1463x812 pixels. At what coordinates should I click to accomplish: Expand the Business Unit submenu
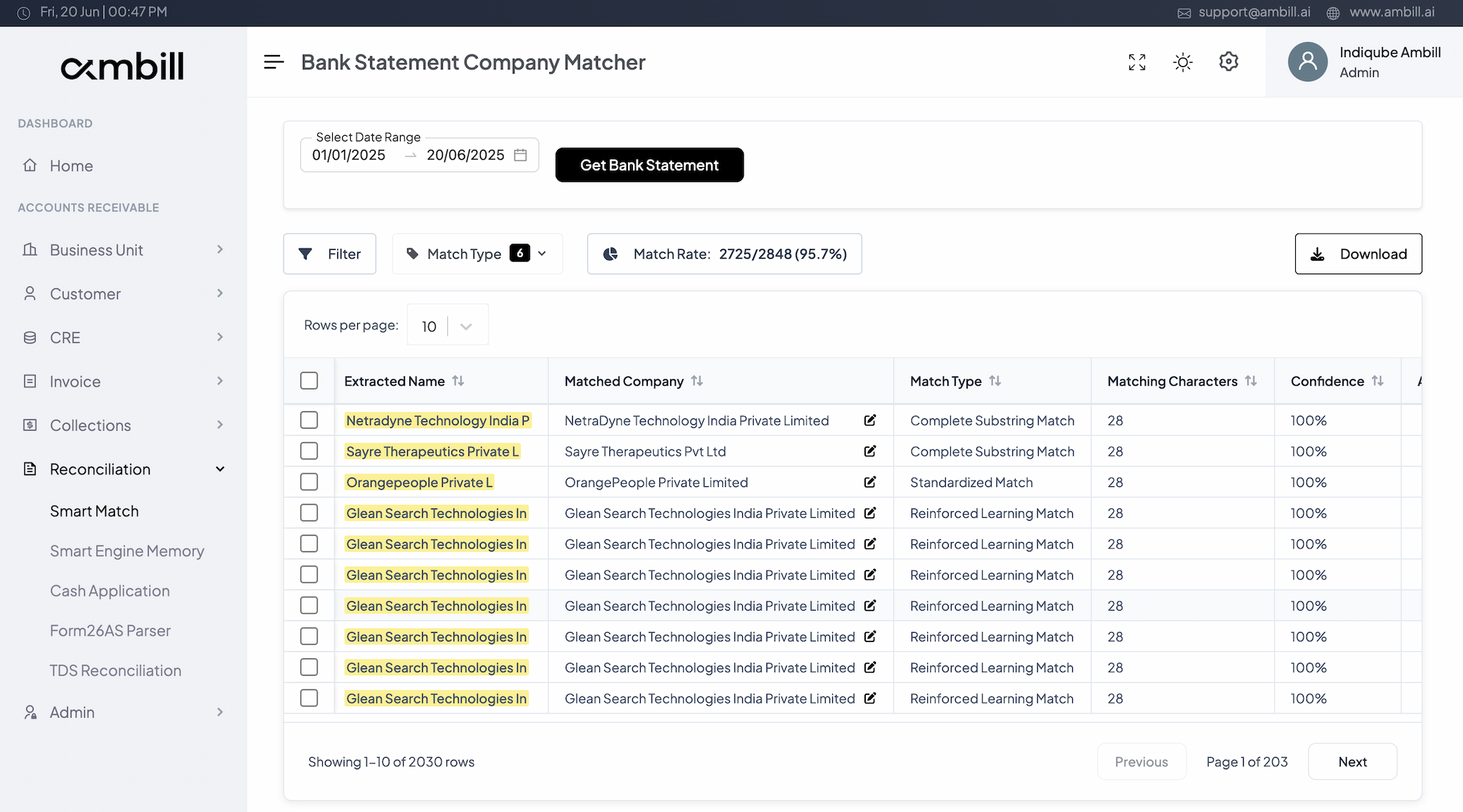tap(220, 249)
